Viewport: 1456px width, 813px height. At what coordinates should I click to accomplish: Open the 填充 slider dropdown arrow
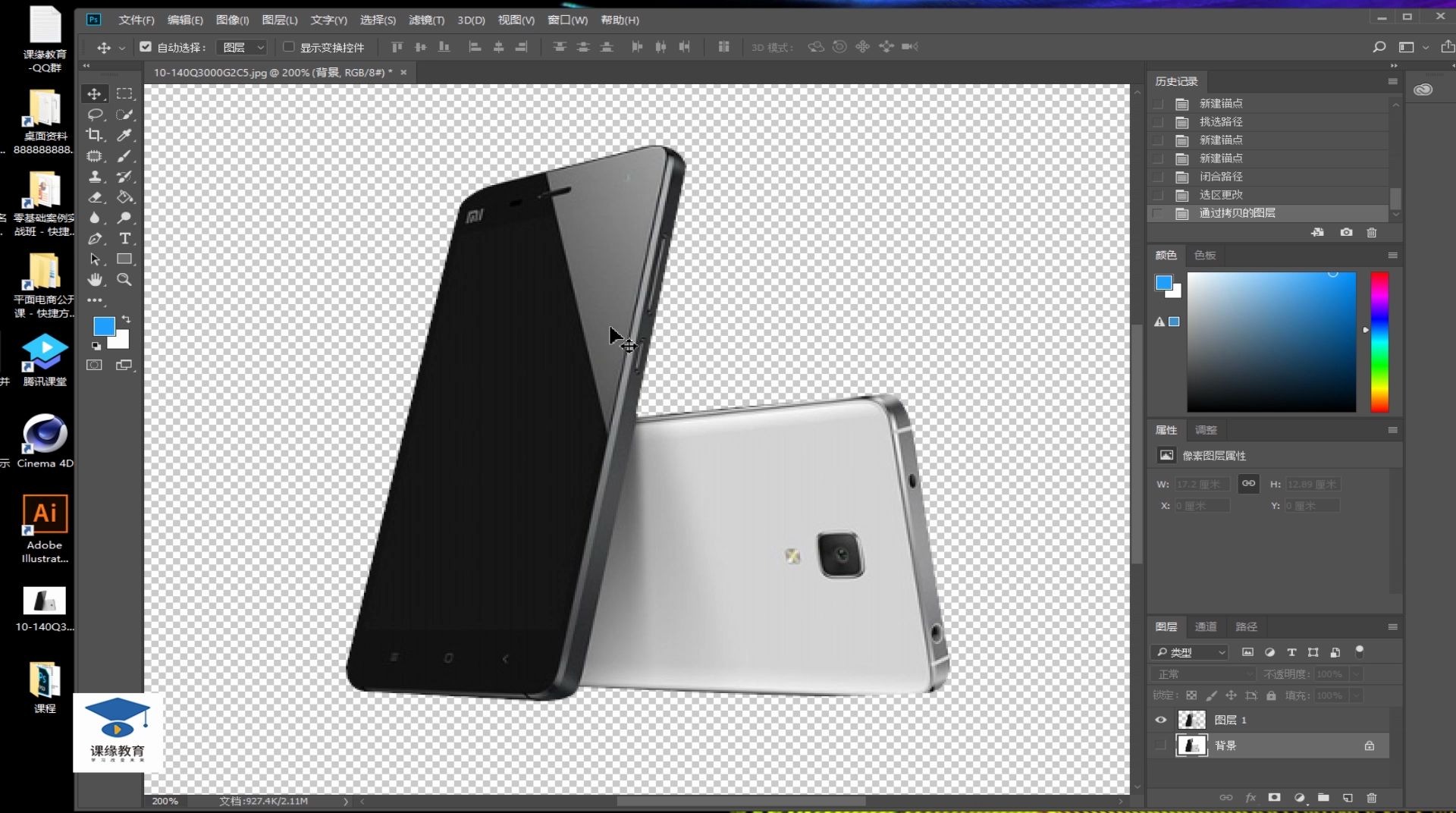(1357, 695)
